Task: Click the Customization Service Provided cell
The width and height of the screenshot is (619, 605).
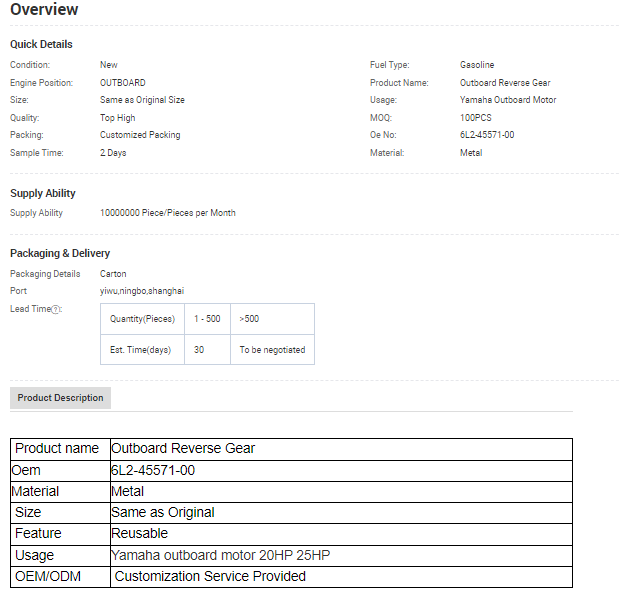Action: pos(210,576)
